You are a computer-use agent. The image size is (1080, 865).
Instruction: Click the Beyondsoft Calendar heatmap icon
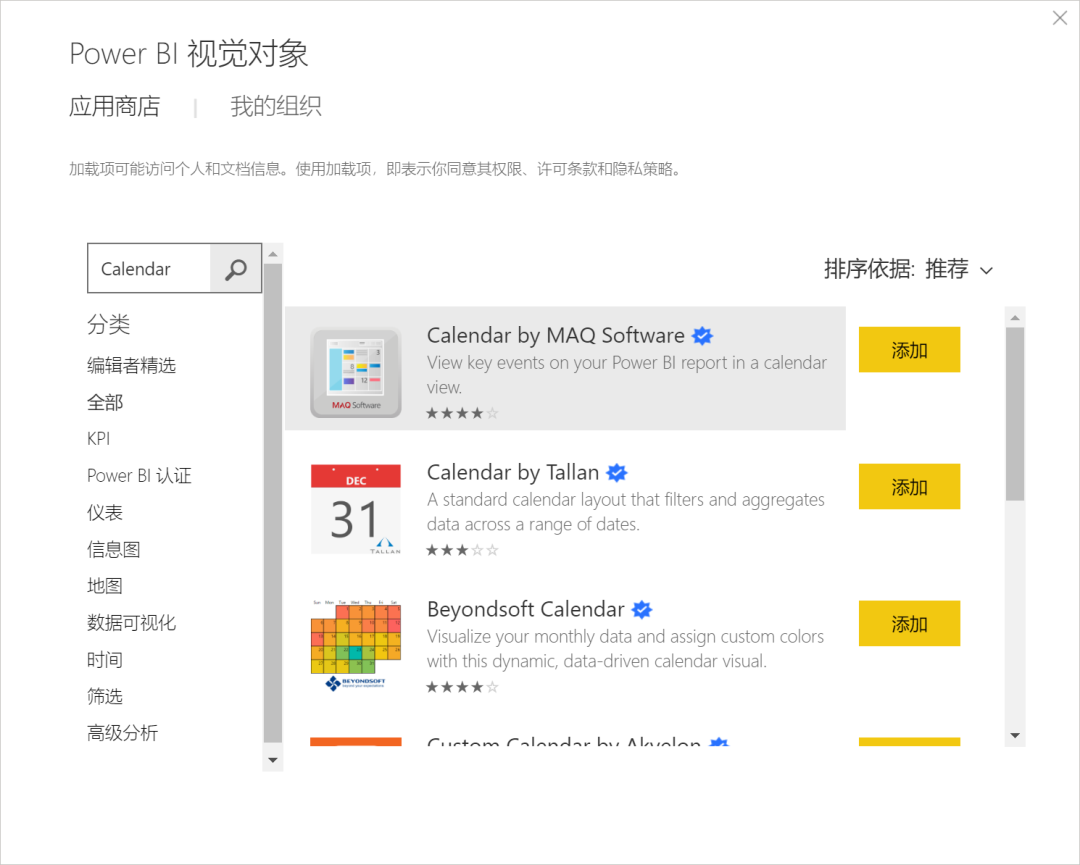coord(355,645)
